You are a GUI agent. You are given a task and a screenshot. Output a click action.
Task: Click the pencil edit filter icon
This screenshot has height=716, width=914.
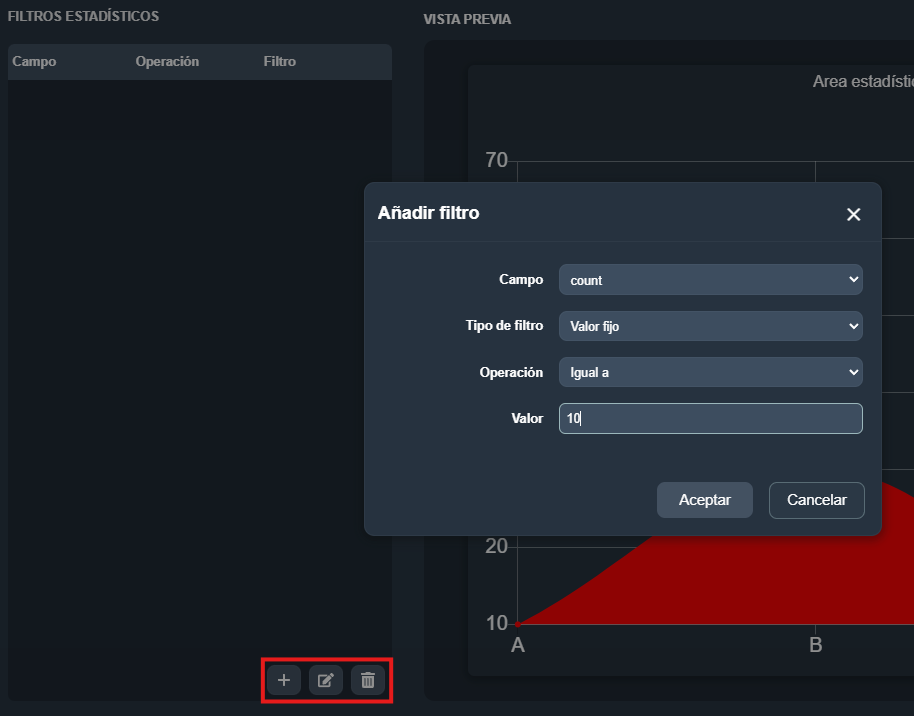tap(325, 680)
